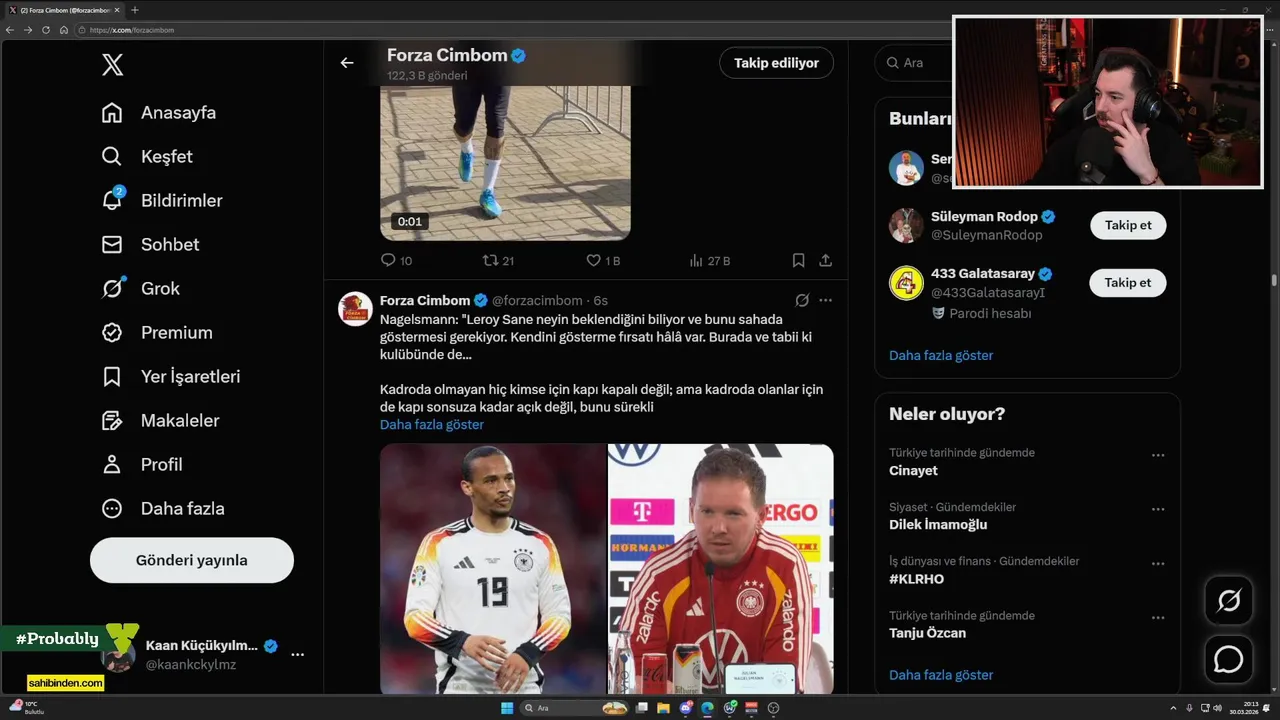This screenshot has height=720, width=1280.
Task: Open options dots for Tanju Özcan trend
Action: [1158, 617]
